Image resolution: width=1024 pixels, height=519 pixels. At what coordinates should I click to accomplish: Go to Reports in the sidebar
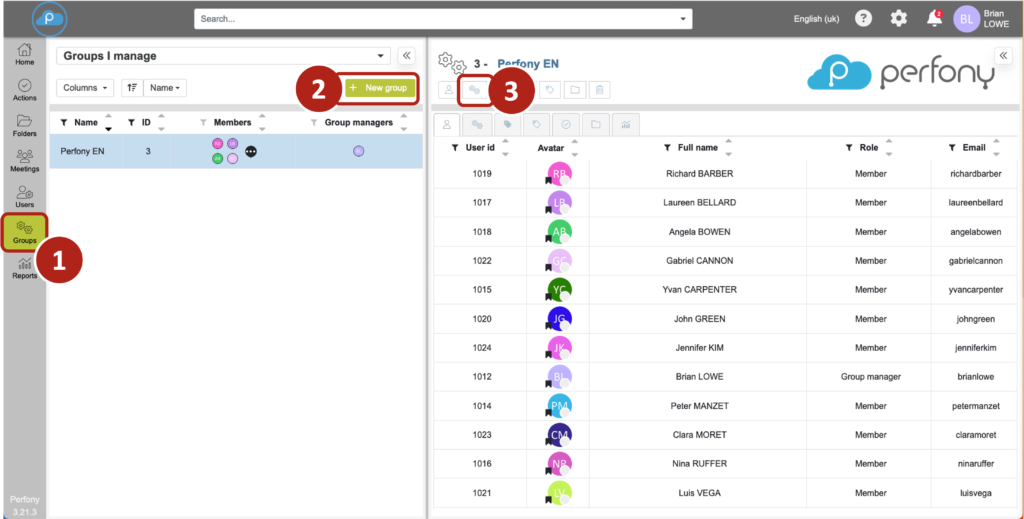(x=25, y=268)
